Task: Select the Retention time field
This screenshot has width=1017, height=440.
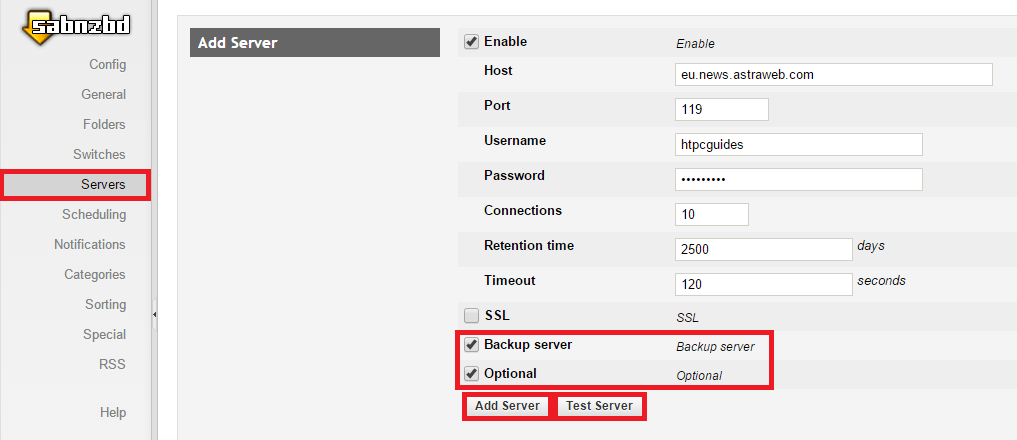Action: (762, 249)
